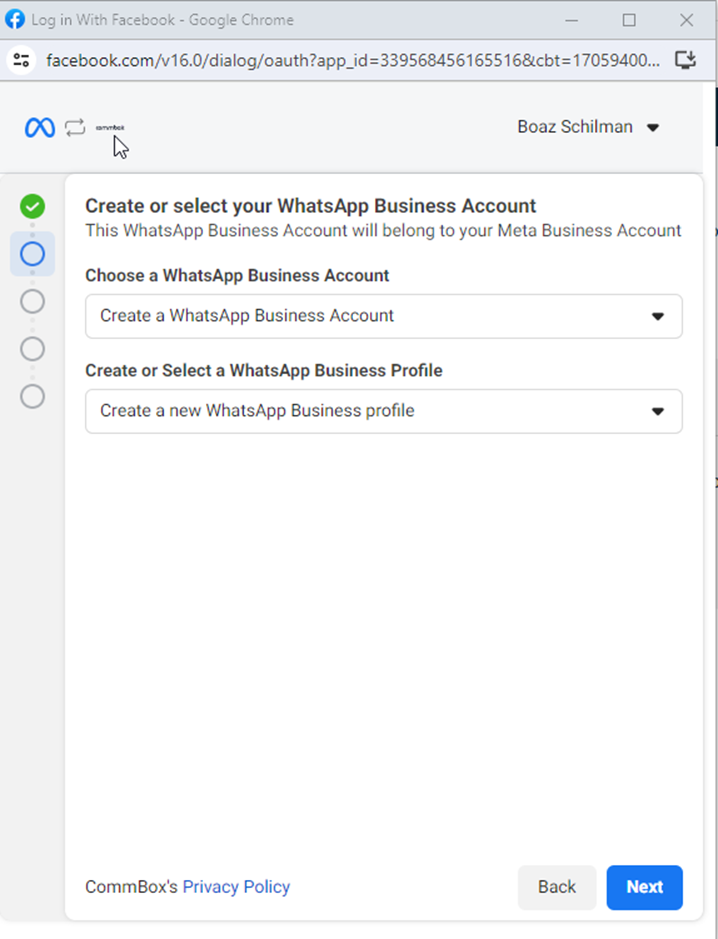The height and width of the screenshot is (939, 718).
Task: Select the fifth step circle in progress
Action: click(32, 396)
